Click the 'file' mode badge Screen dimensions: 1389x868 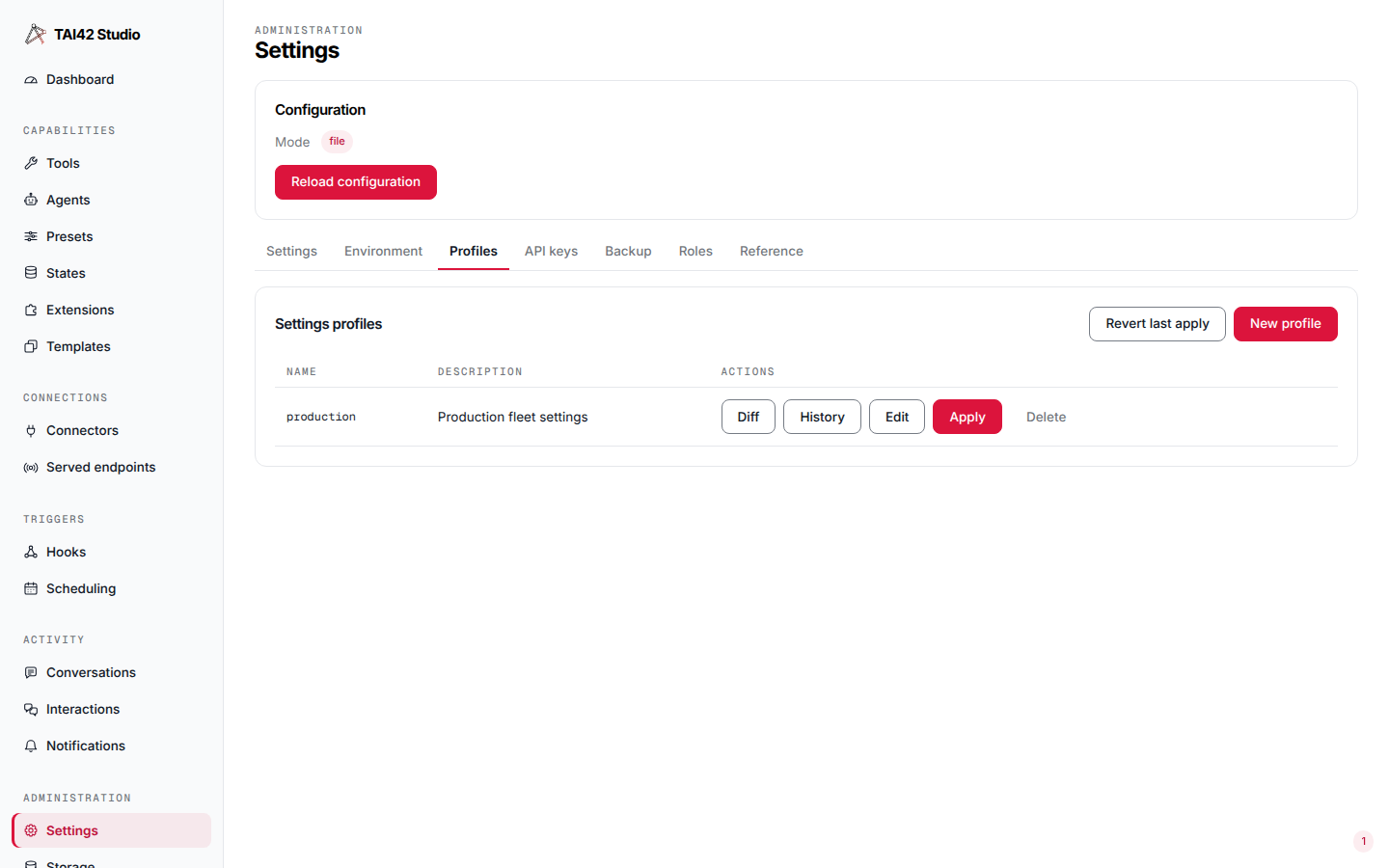[x=337, y=142]
